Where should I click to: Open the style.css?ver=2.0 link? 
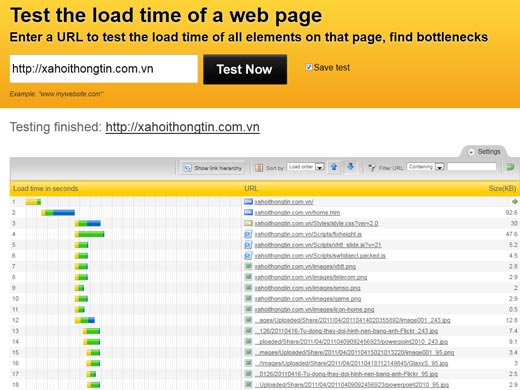316,223
